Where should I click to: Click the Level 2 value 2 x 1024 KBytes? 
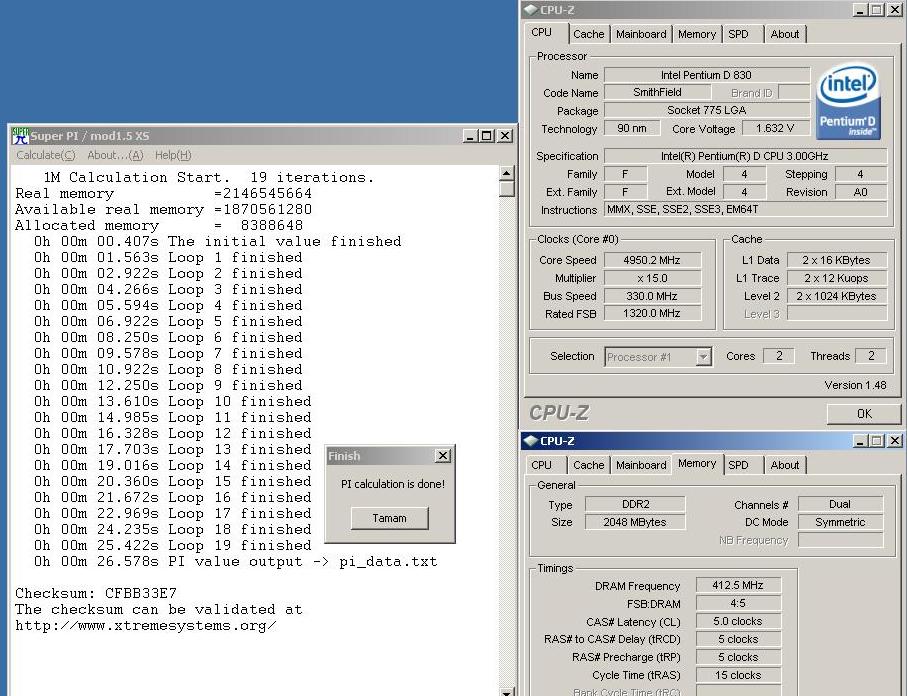836,296
